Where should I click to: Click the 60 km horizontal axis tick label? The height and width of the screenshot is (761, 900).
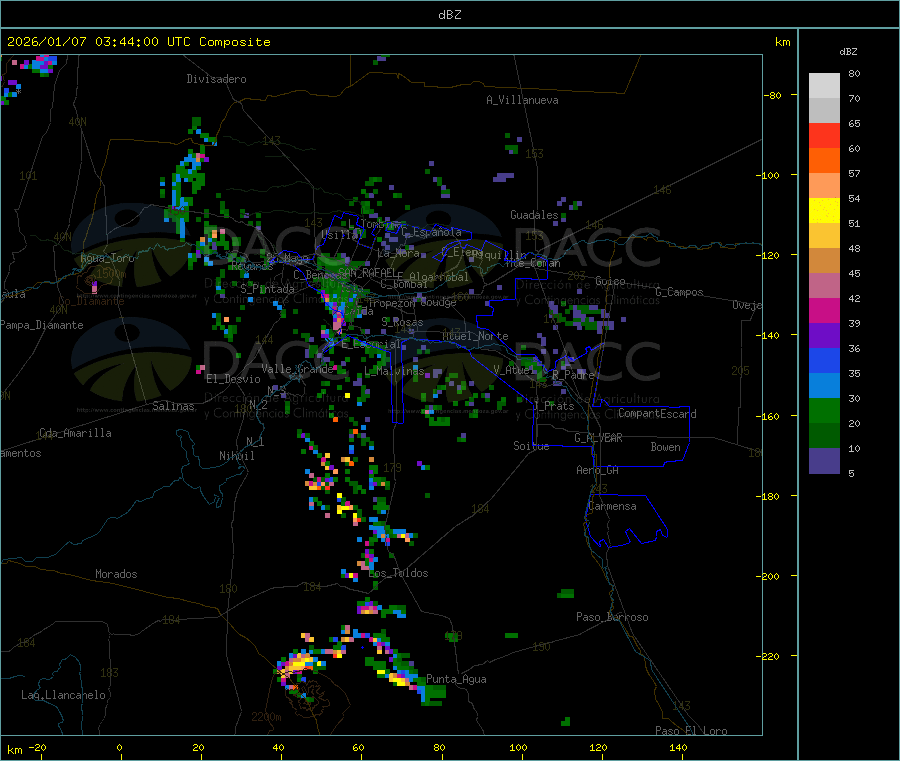click(358, 747)
